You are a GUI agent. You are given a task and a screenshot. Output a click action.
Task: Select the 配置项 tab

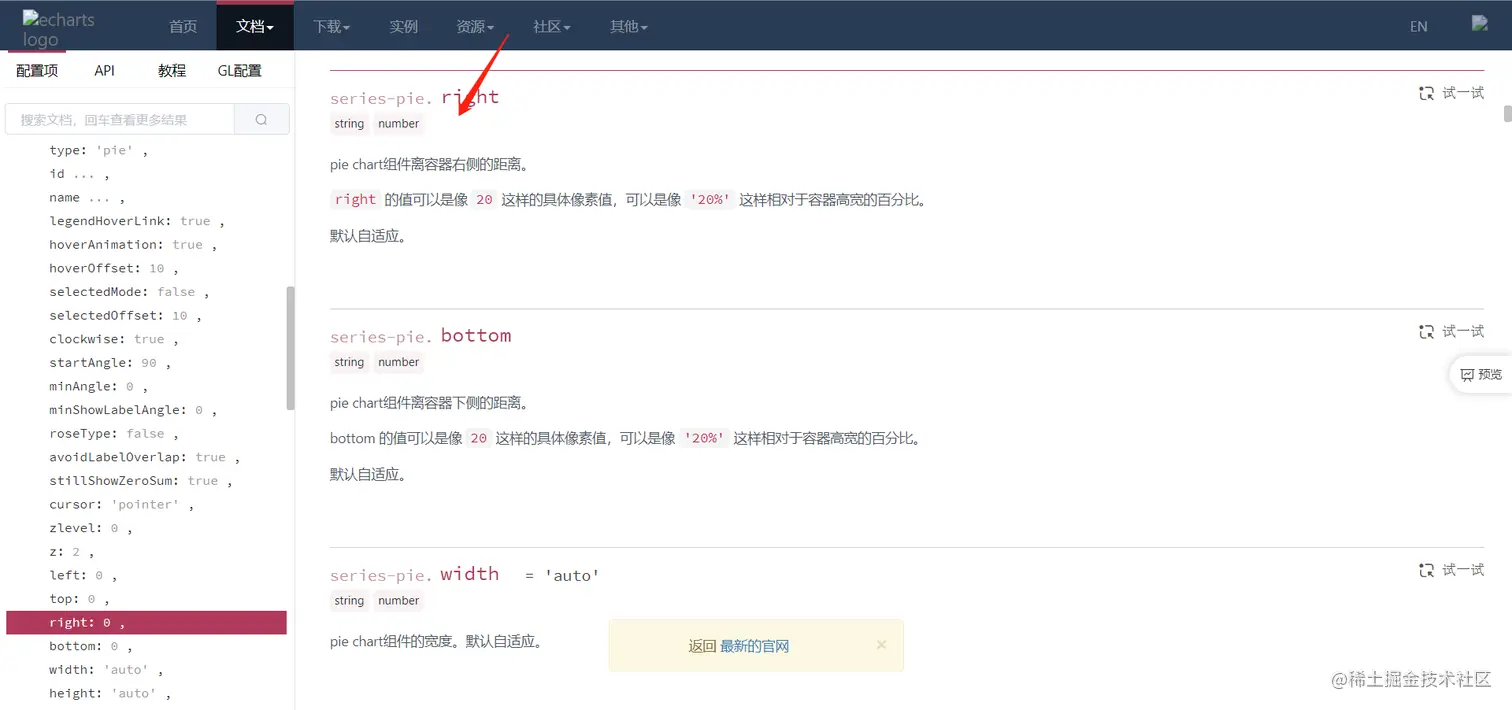37,70
